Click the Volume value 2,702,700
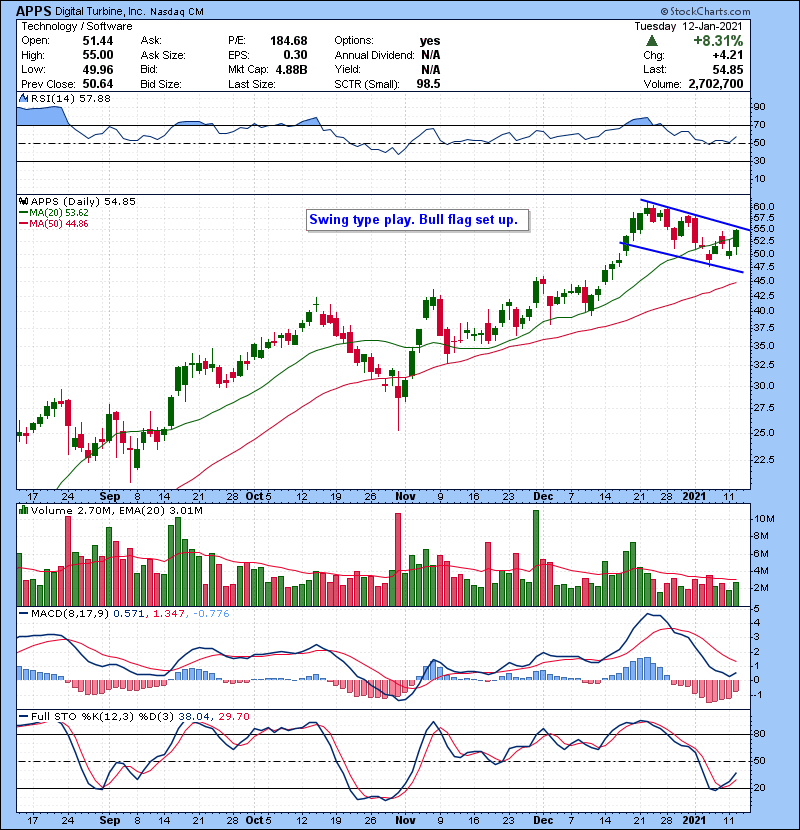The width and height of the screenshot is (800, 830). coord(716,84)
